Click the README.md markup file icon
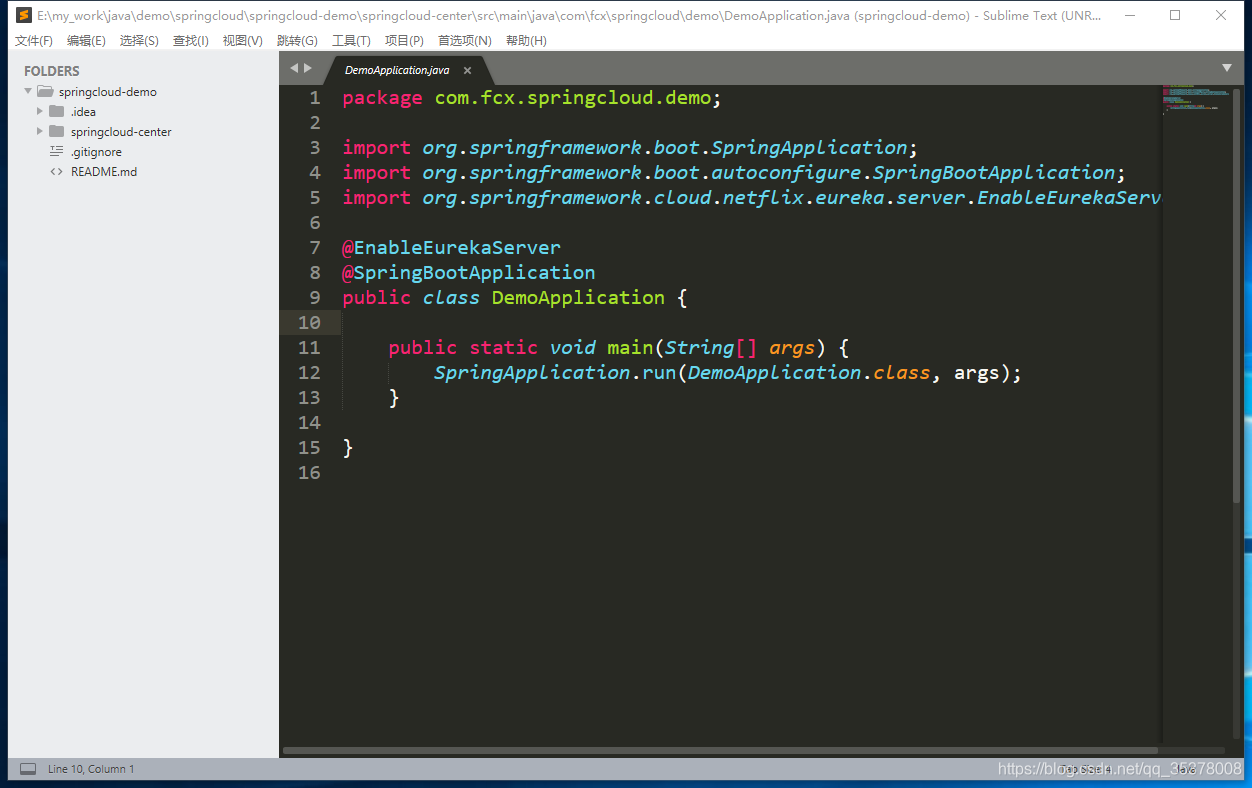The width and height of the screenshot is (1252, 788). tap(57, 171)
